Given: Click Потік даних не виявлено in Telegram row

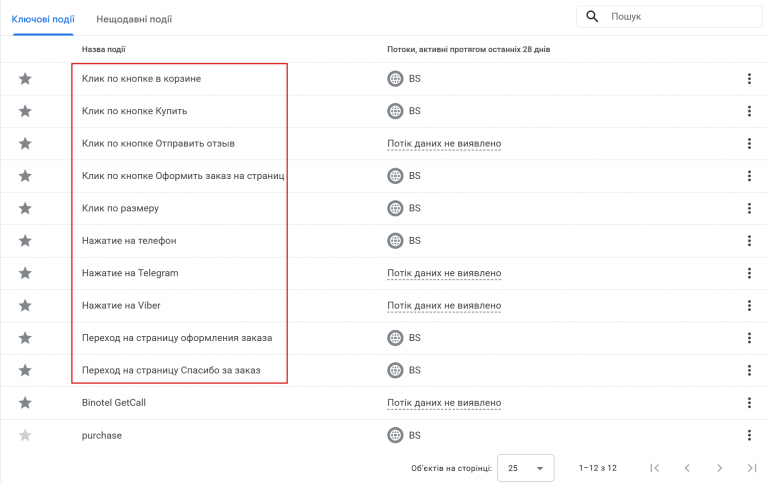Looking at the screenshot, I should 444,273.
